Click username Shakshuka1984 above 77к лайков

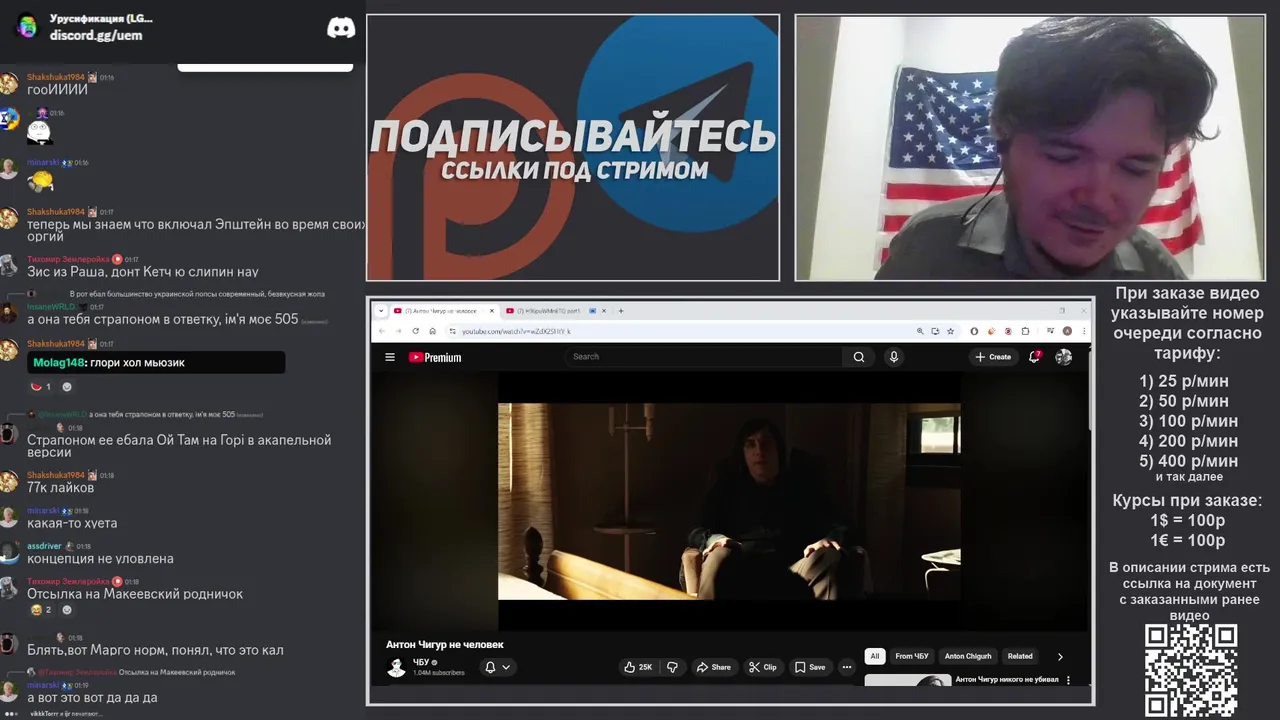[x=56, y=475]
